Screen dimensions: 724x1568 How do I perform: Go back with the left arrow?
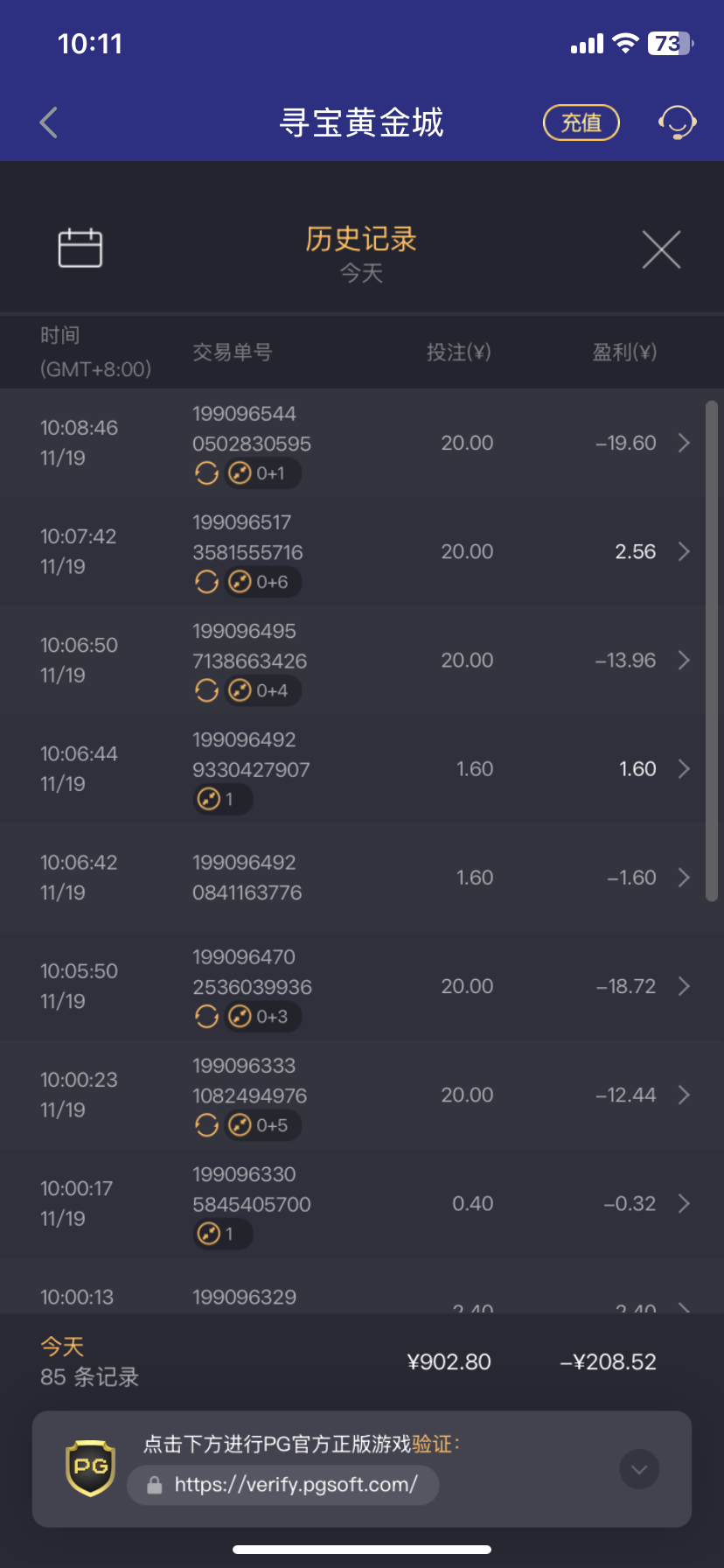(49, 122)
